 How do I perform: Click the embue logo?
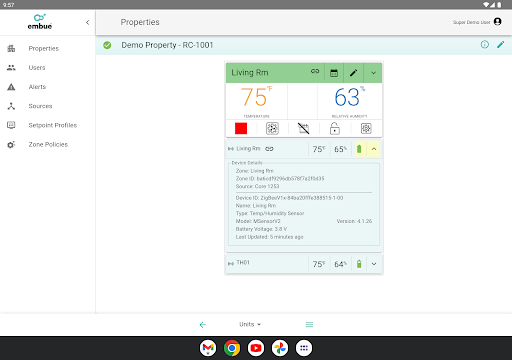click(40, 22)
